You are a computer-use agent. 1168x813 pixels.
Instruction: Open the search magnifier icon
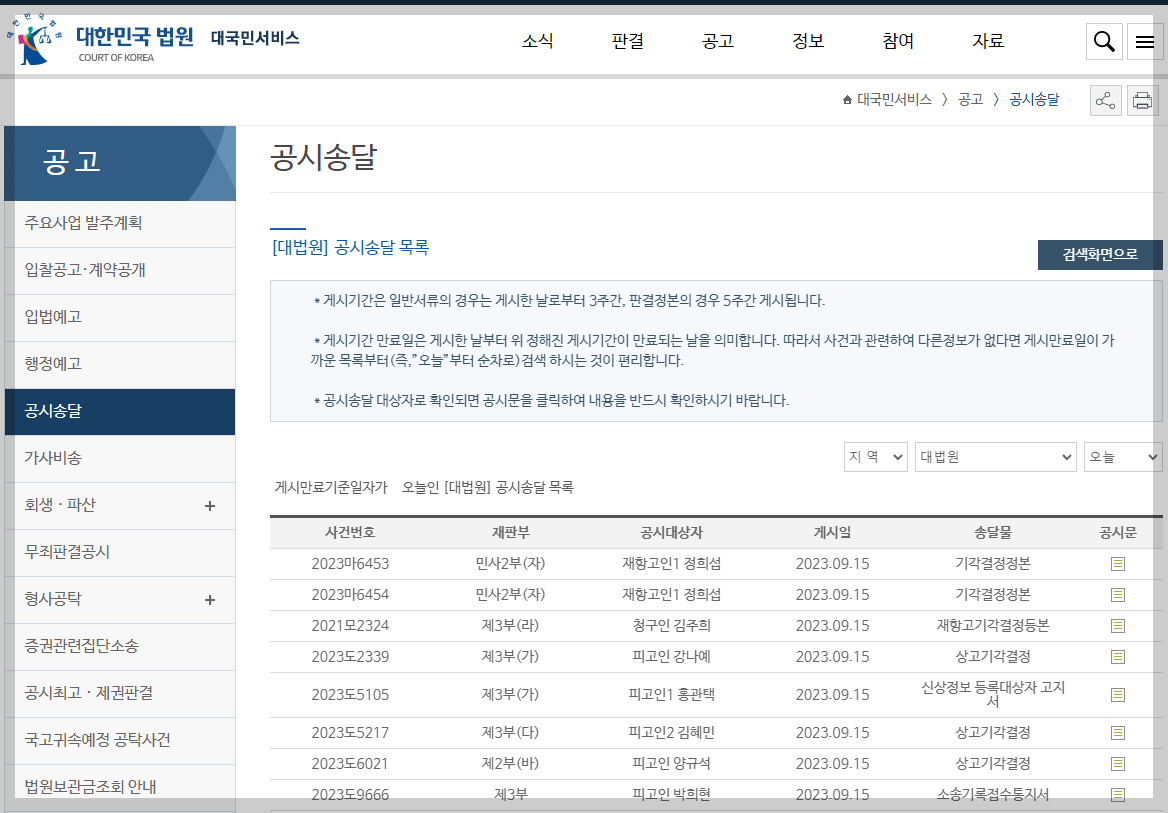click(1105, 41)
